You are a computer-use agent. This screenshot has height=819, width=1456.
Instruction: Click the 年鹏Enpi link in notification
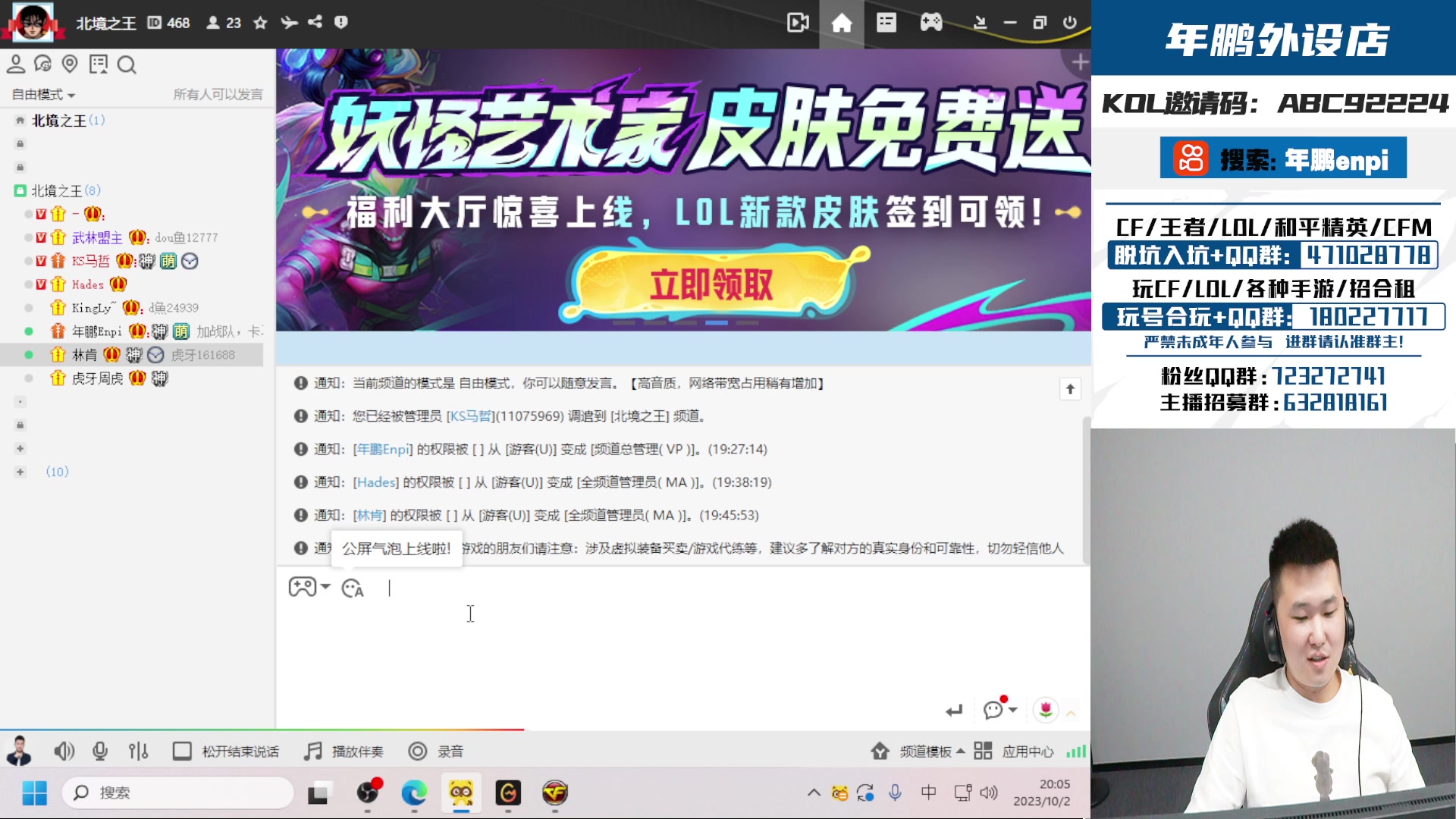pyautogui.click(x=383, y=450)
